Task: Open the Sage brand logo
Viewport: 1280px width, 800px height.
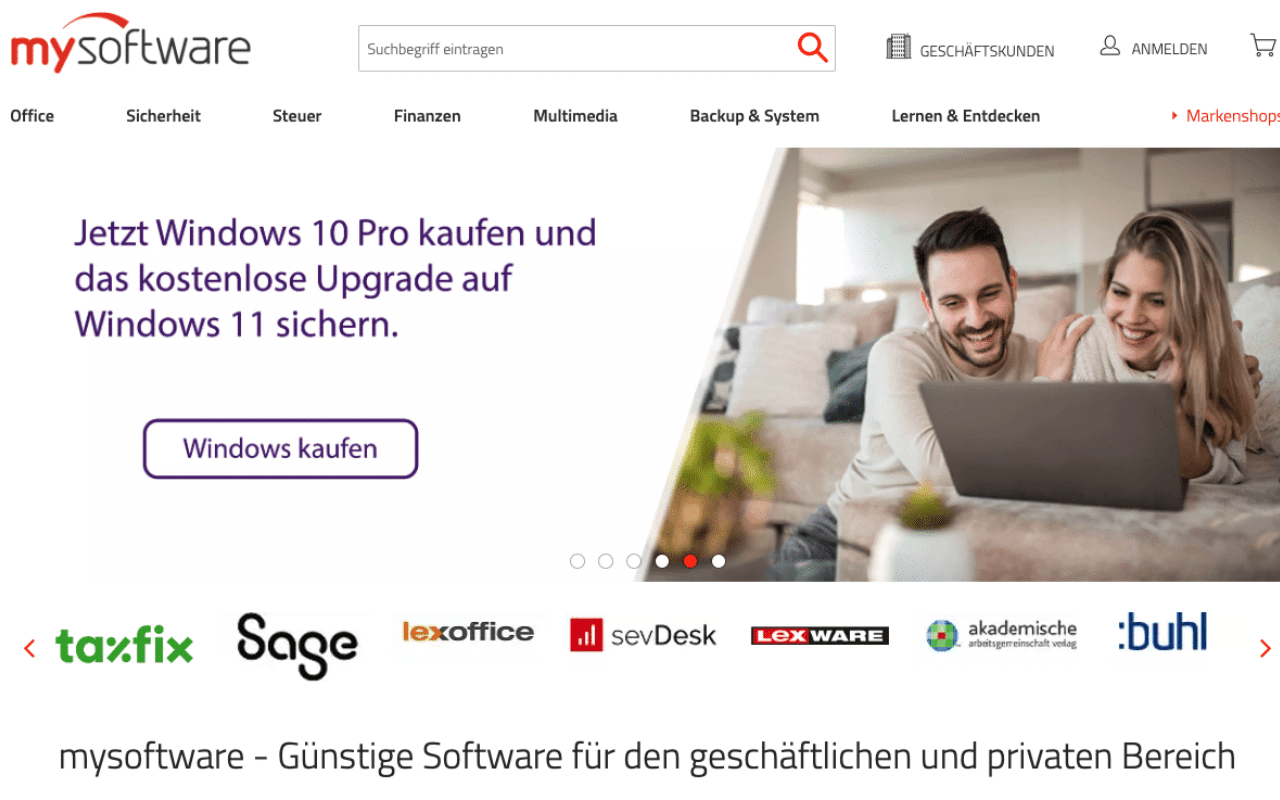Action: [297, 645]
